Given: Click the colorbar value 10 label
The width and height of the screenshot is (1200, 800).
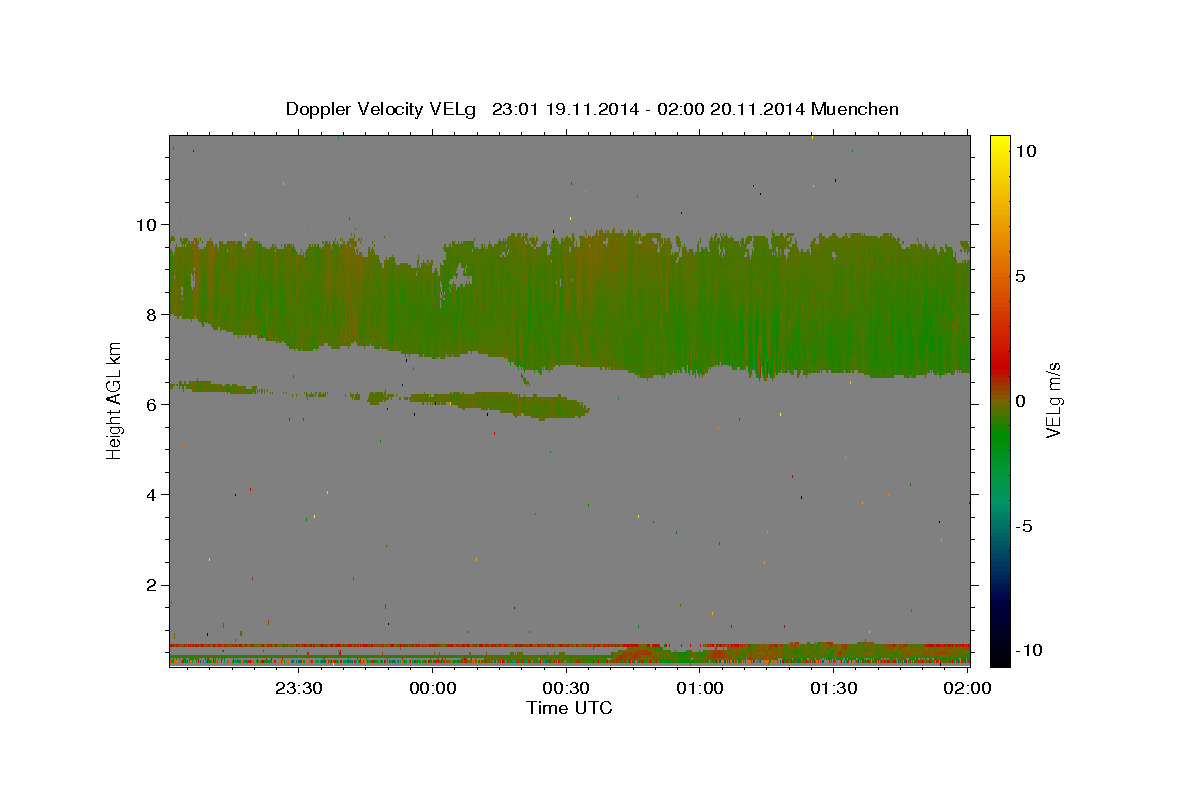Looking at the screenshot, I should pyautogui.click(x=1025, y=150).
